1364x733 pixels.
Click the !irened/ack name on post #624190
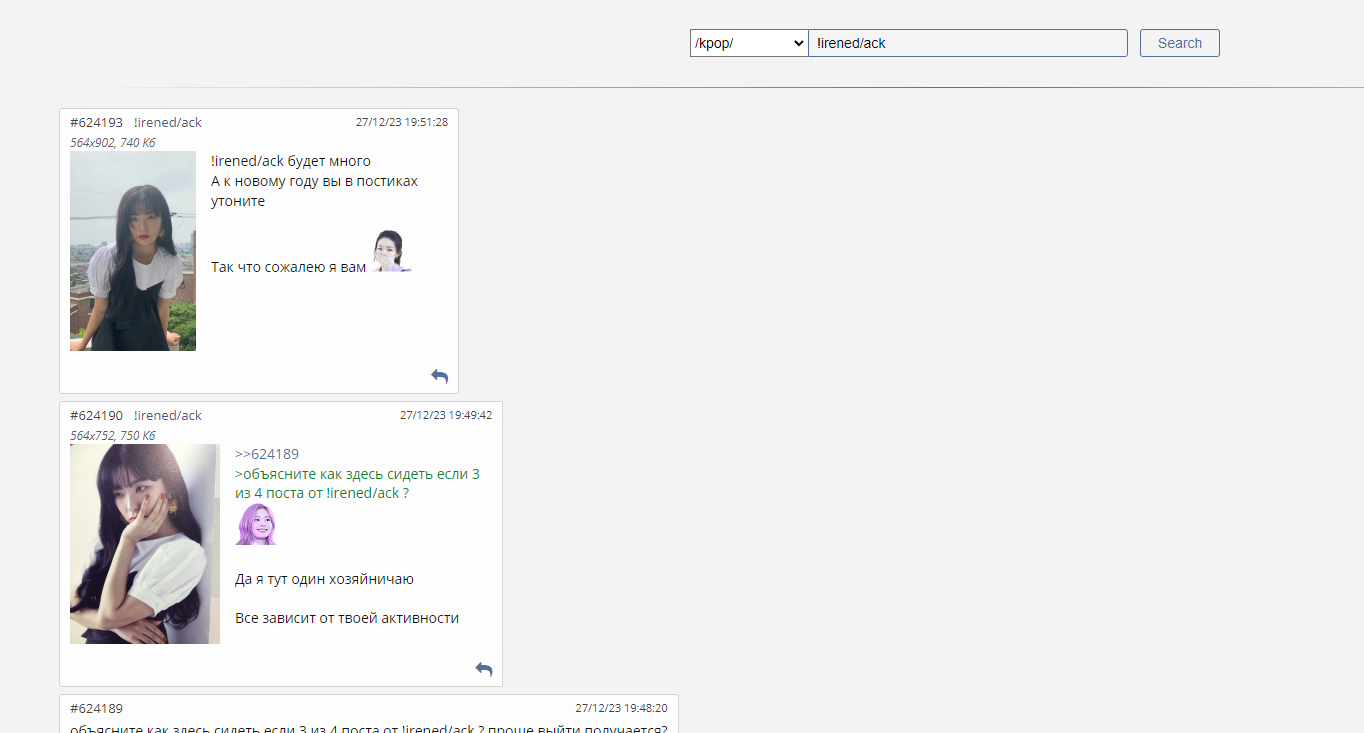168,415
